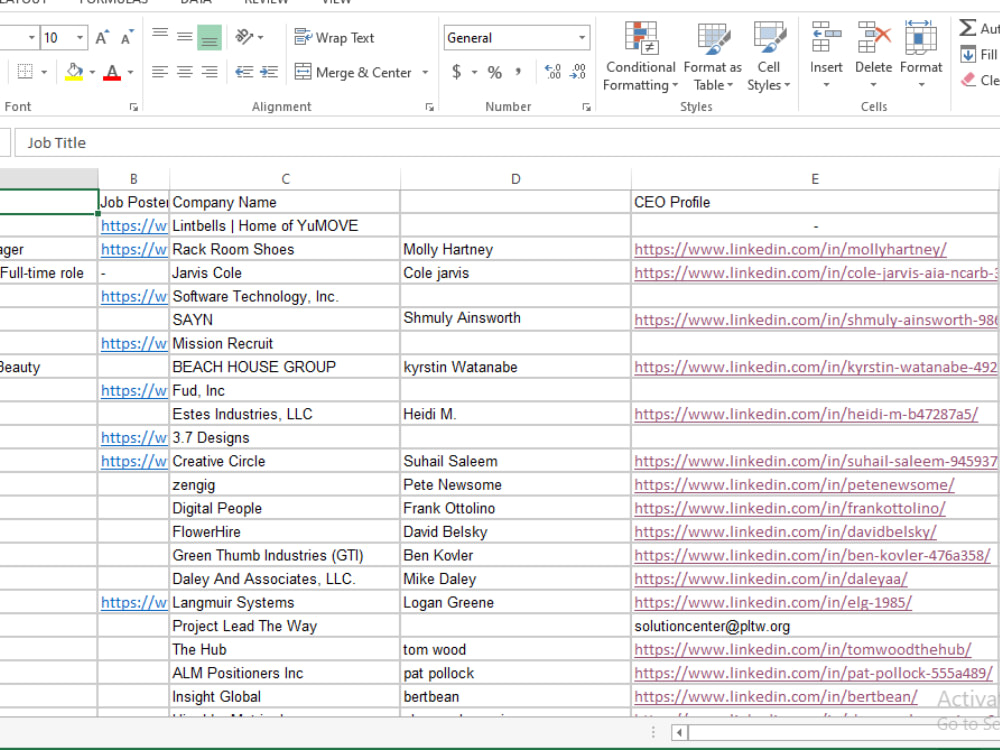Apply Percent Style formatting
Viewport: 1000px width, 750px height.
(495, 72)
